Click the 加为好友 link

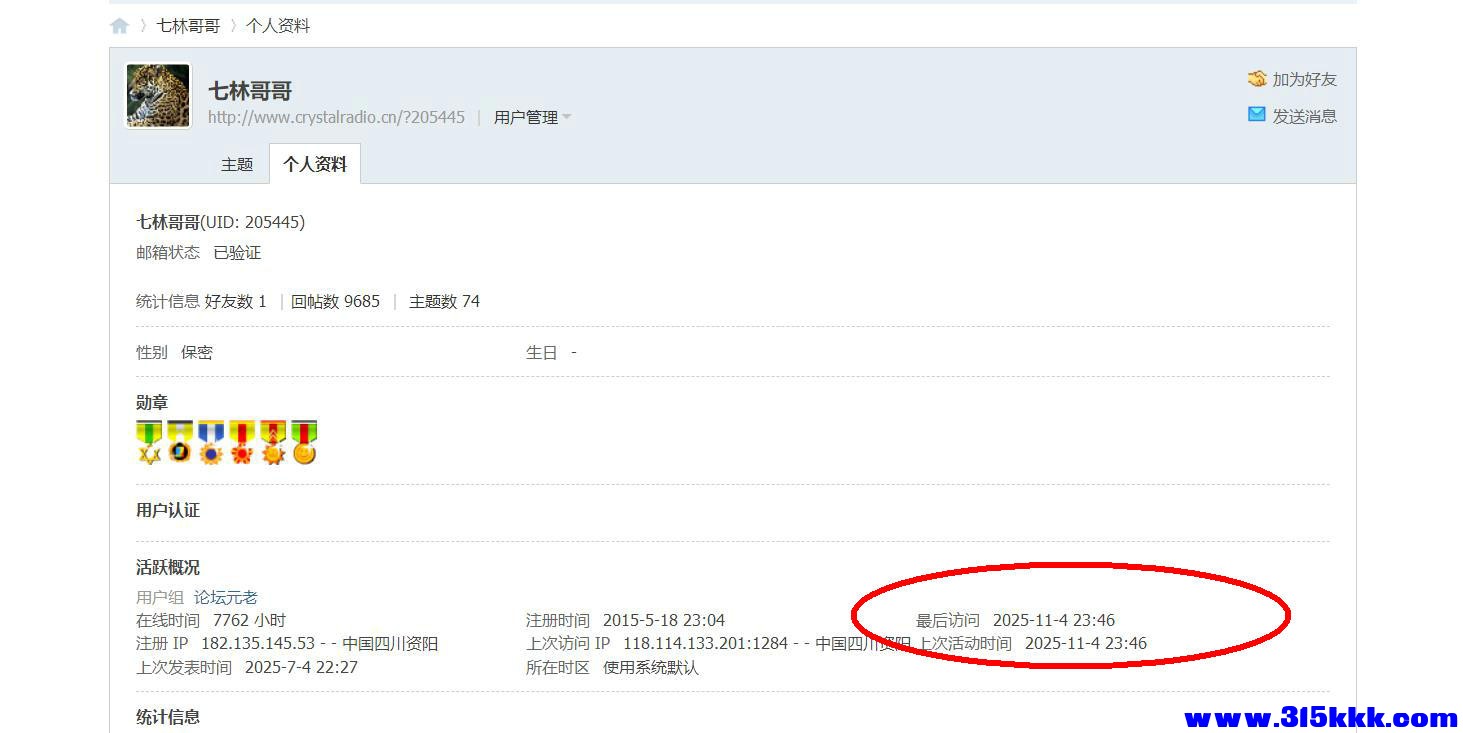[x=1303, y=78]
